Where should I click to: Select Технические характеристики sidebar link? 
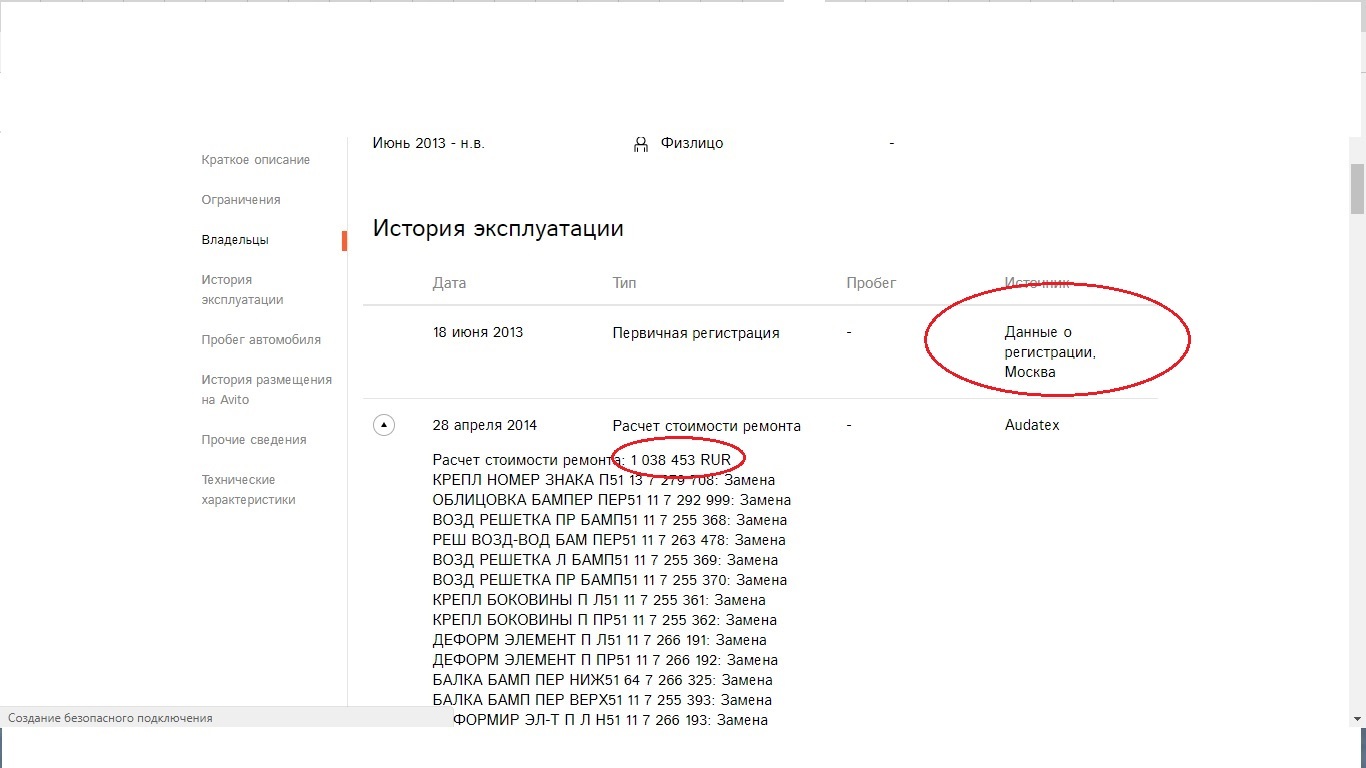pos(248,490)
